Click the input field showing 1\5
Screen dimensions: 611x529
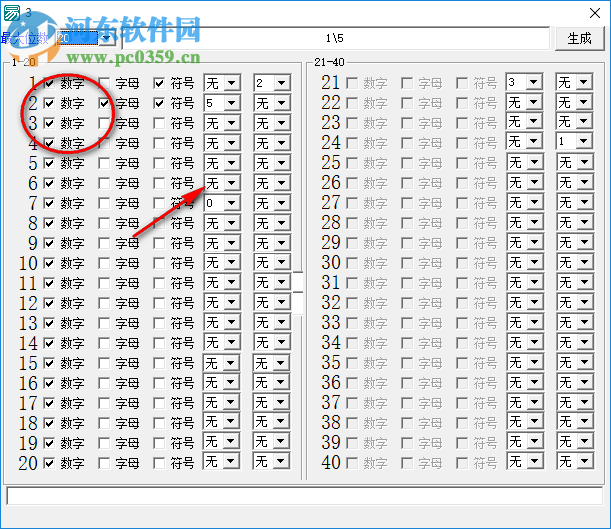pos(336,38)
